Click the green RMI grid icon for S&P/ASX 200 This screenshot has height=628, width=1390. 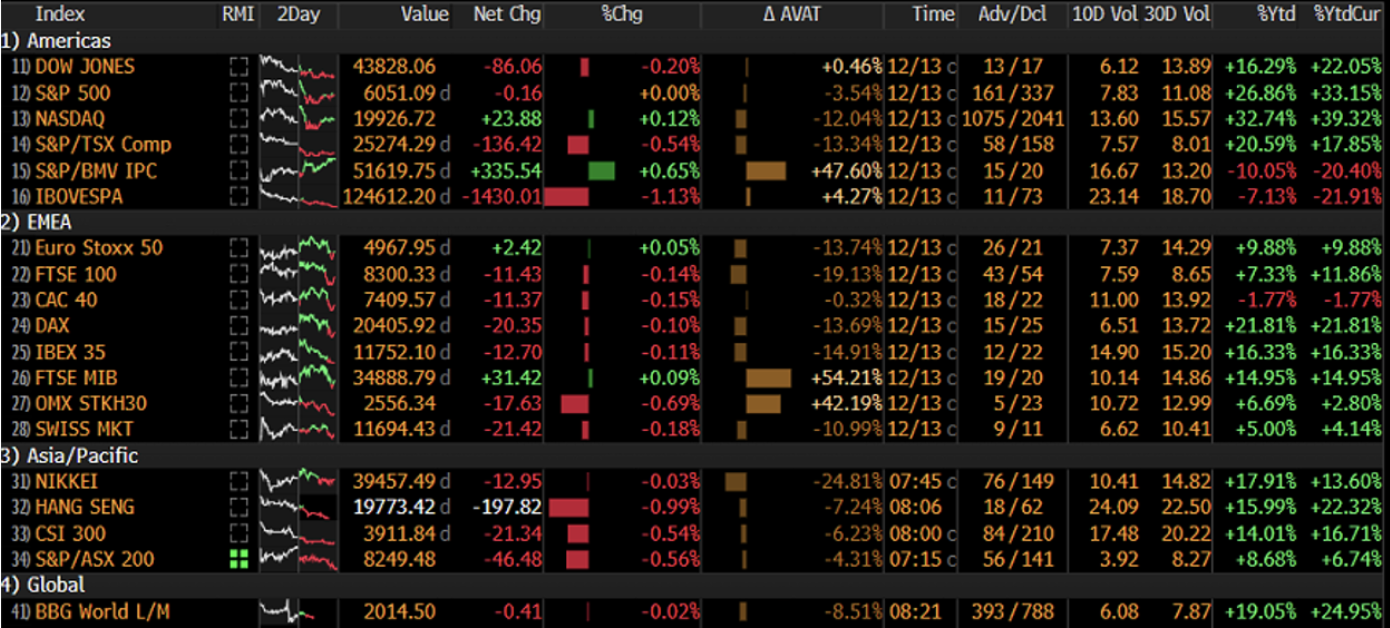coord(237,559)
